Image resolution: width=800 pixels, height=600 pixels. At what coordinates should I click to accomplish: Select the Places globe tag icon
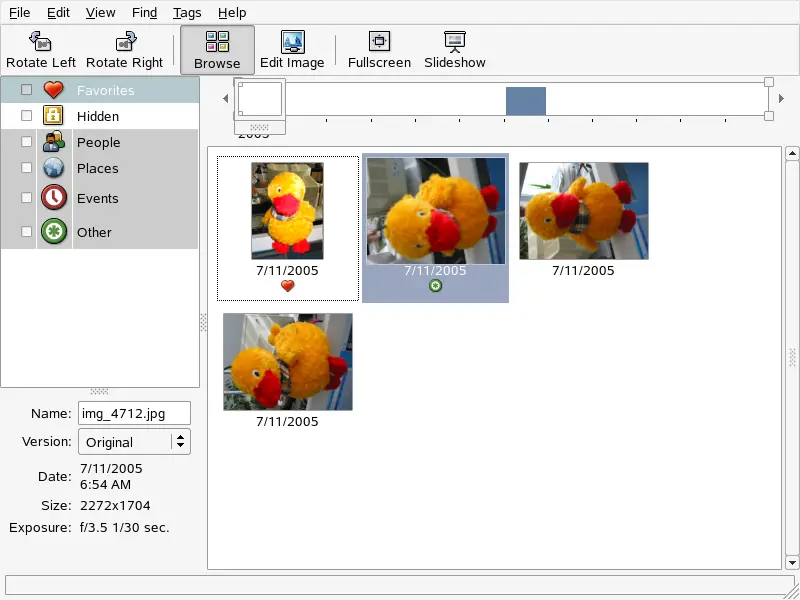[x=54, y=168]
